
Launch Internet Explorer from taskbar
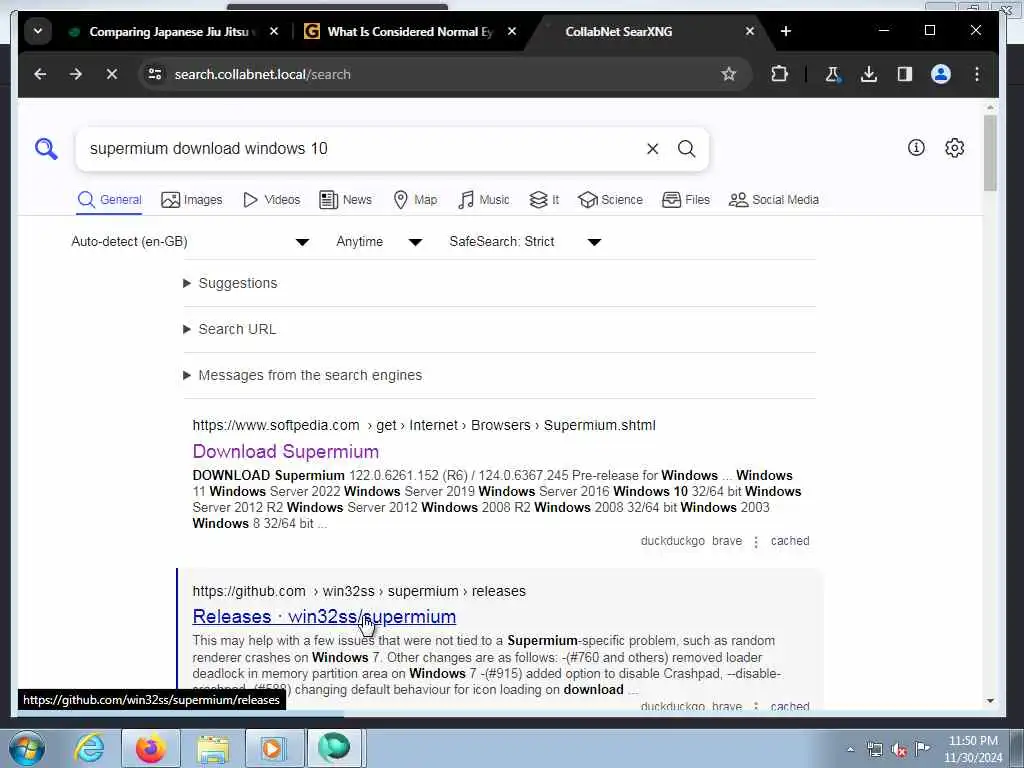coord(89,748)
